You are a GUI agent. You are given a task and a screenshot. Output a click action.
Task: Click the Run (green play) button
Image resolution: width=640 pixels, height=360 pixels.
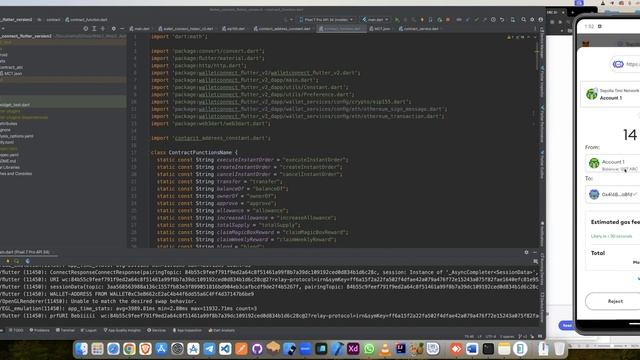tap(397, 20)
